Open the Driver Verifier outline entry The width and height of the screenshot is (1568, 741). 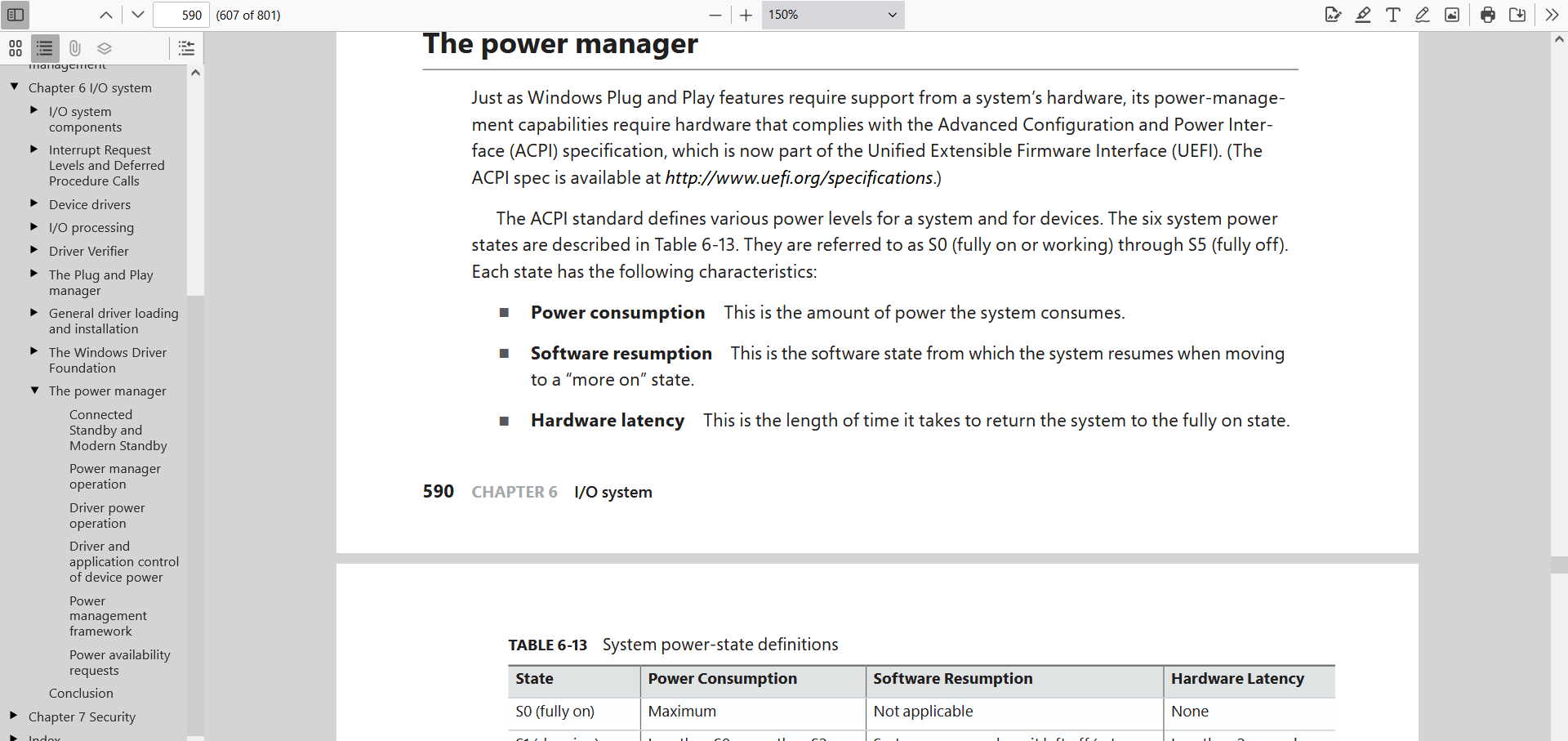click(x=89, y=252)
